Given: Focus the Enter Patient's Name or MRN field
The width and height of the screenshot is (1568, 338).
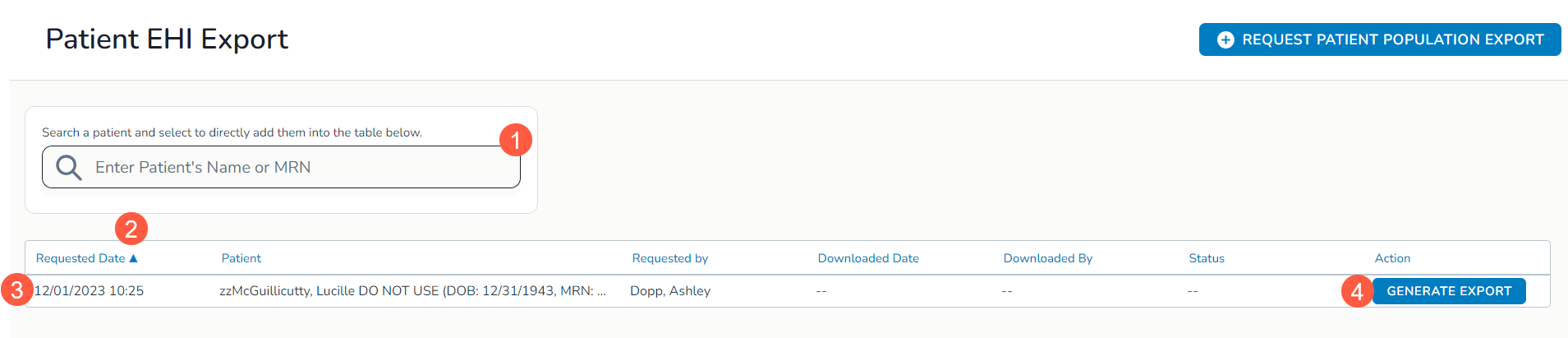Looking at the screenshot, I should [296, 168].
